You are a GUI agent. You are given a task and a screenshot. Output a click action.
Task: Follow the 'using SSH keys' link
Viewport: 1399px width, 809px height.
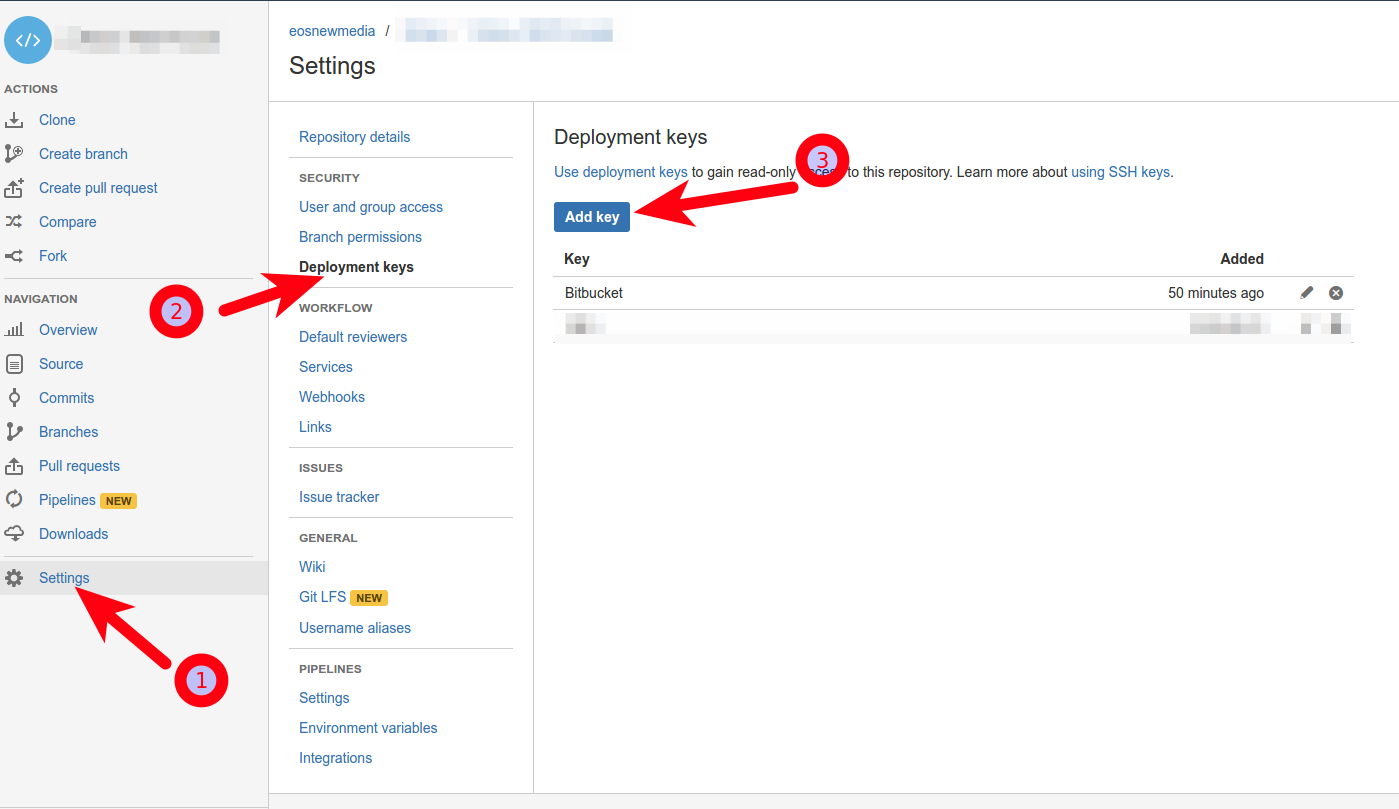[x=1120, y=172]
